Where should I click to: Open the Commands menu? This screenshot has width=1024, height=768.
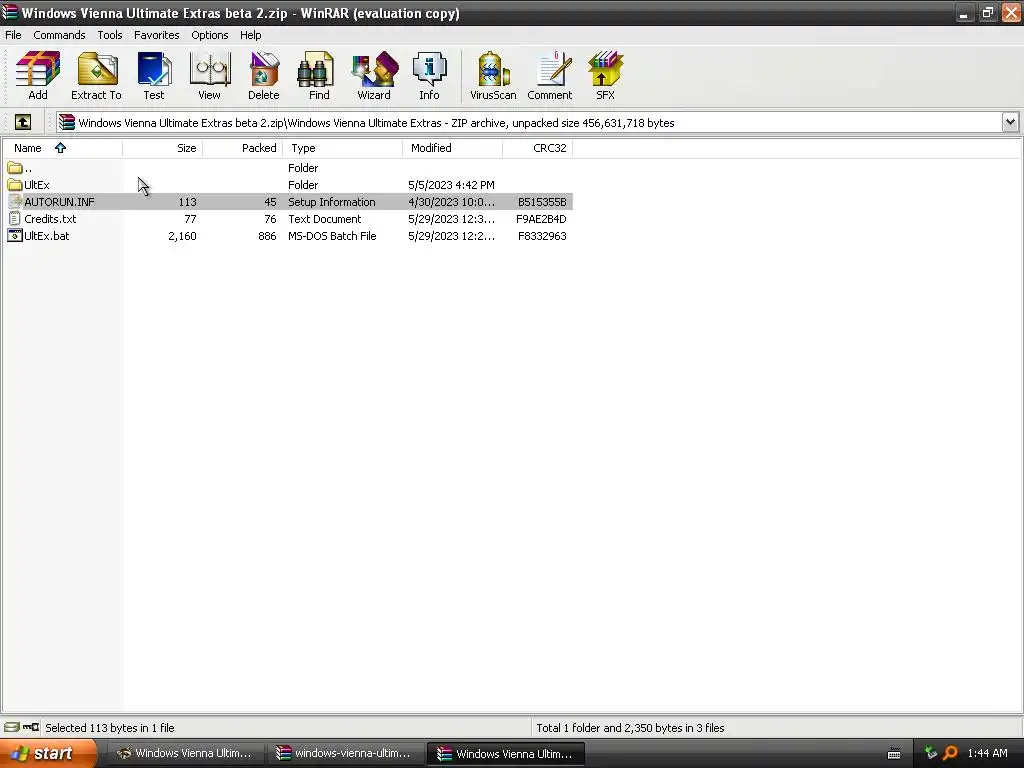[x=59, y=35]
